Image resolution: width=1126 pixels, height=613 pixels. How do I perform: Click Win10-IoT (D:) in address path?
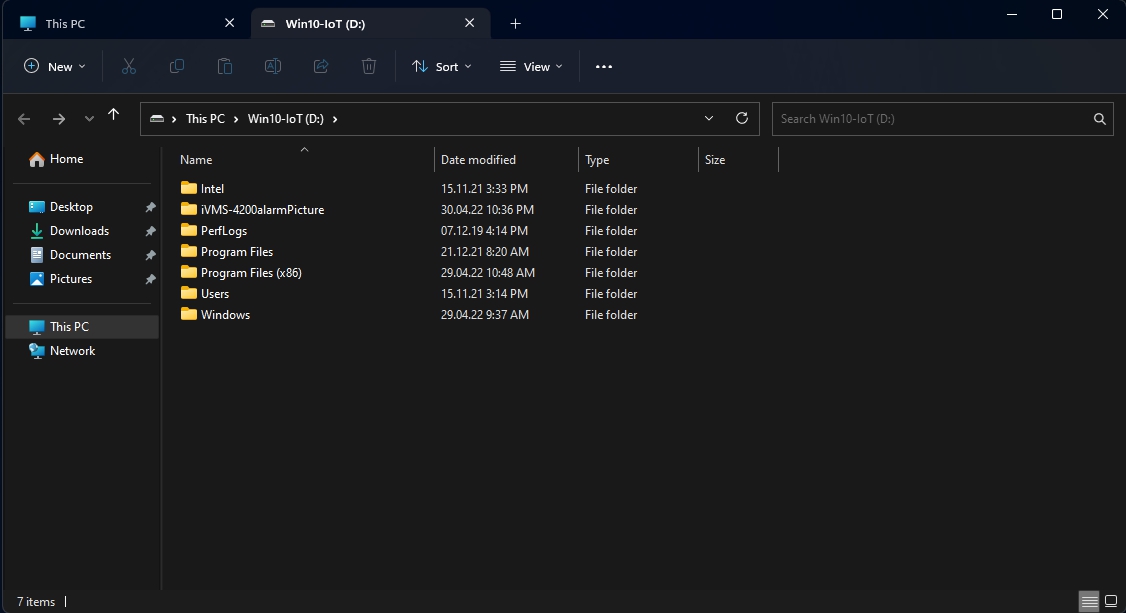(286, 118)
